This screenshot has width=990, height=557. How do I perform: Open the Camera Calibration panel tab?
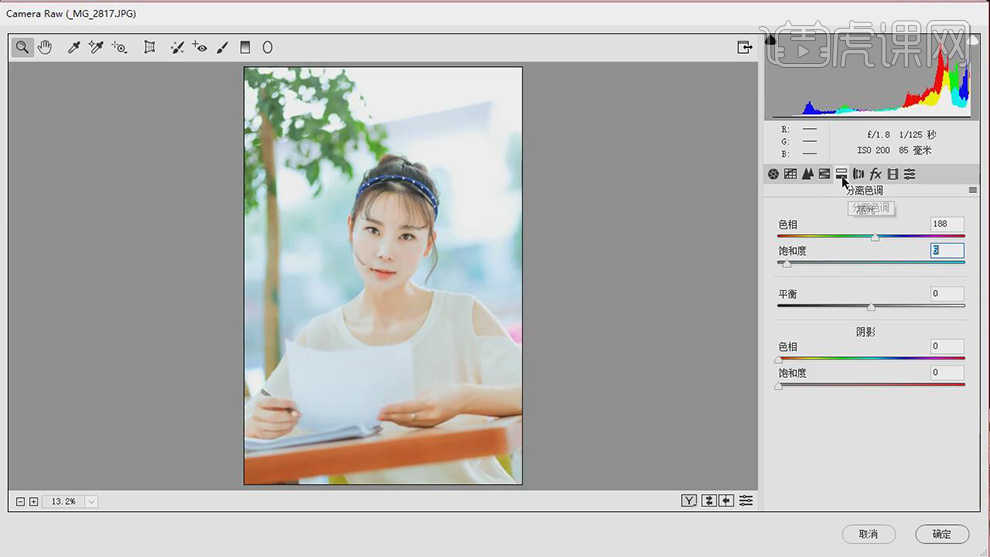coord(893,174)
